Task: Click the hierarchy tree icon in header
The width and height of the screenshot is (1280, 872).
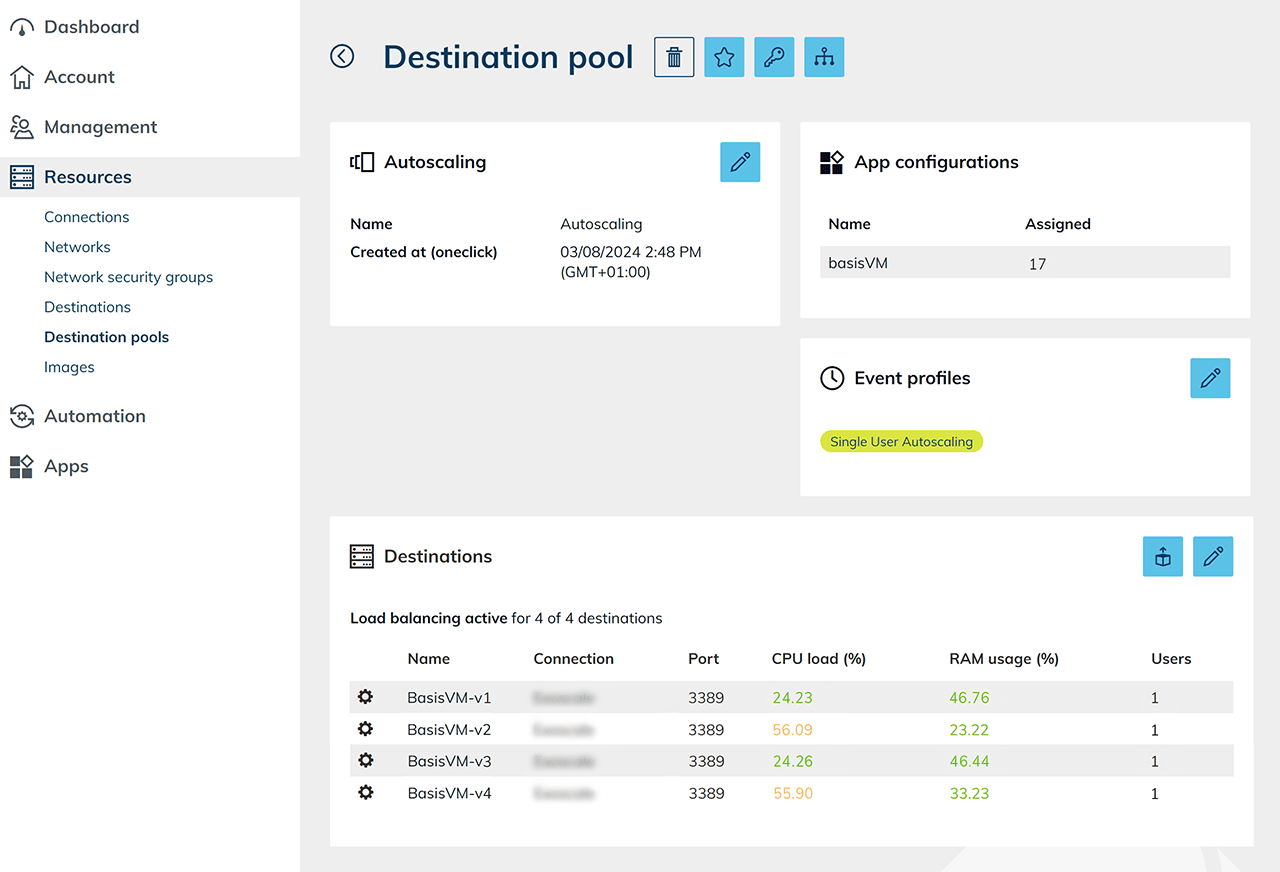Action: click(824, 57)
